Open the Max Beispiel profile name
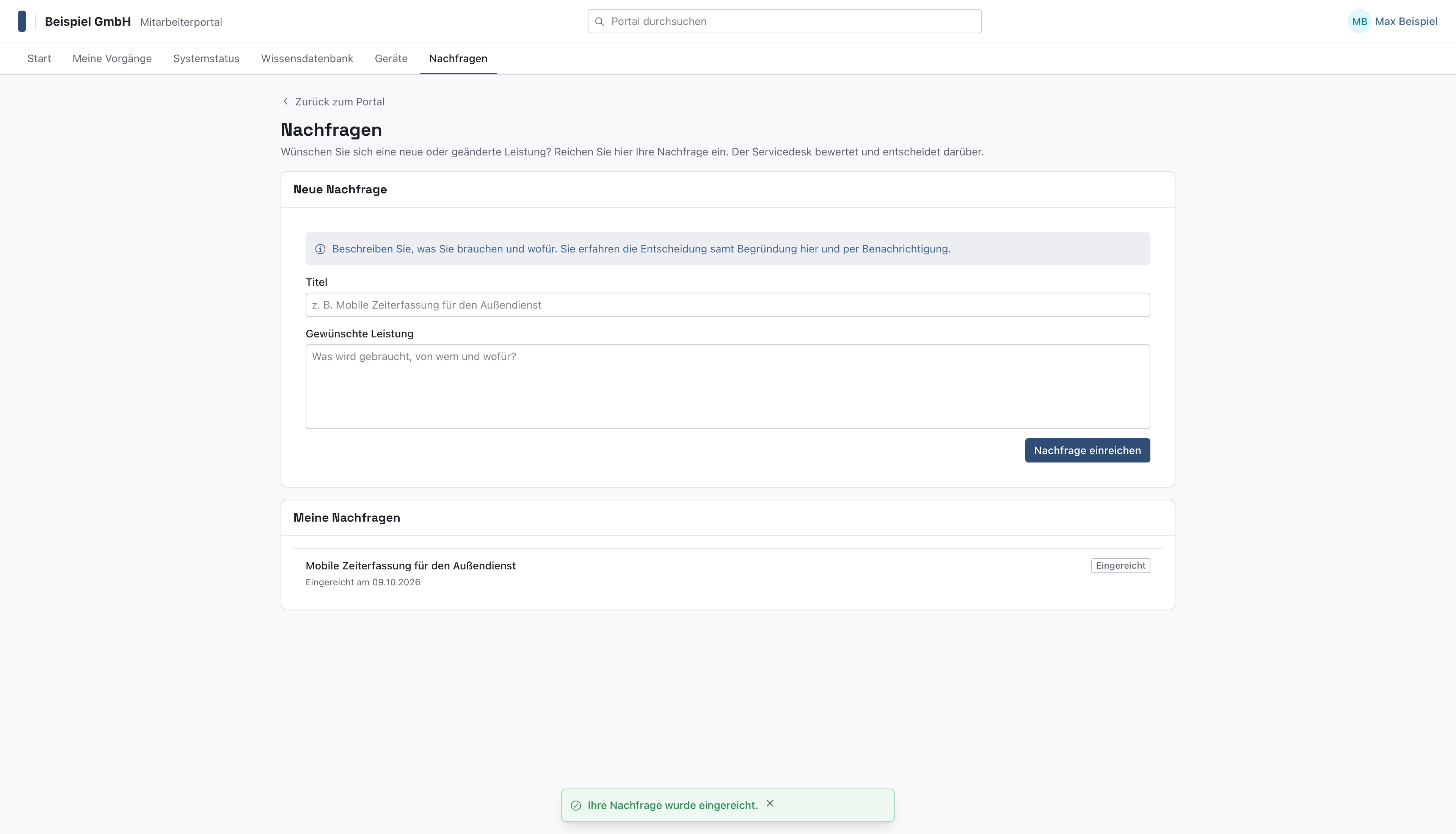This screenshot has width=1456, height=834. [1406, 21]
